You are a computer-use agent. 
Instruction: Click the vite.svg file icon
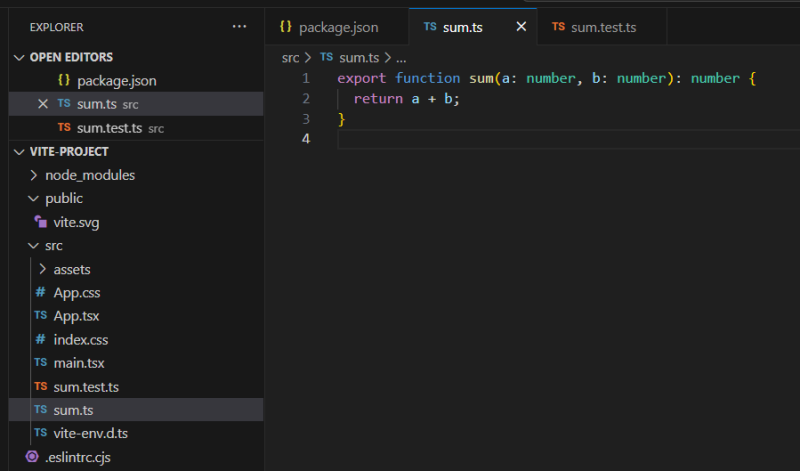pos(41,222)
